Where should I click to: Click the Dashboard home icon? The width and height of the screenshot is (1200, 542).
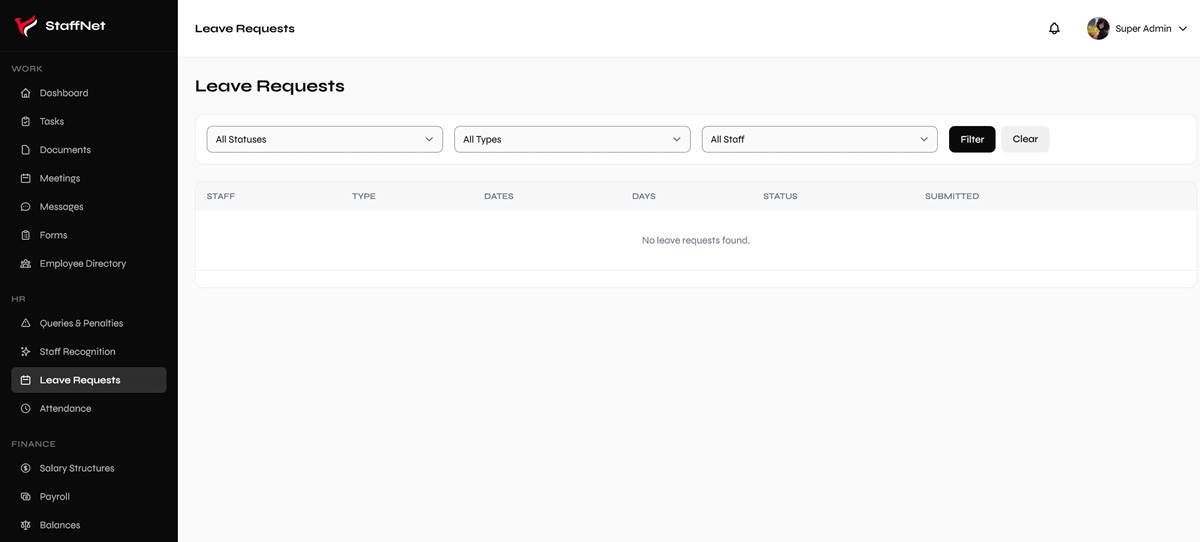click(x=26, y=93)
